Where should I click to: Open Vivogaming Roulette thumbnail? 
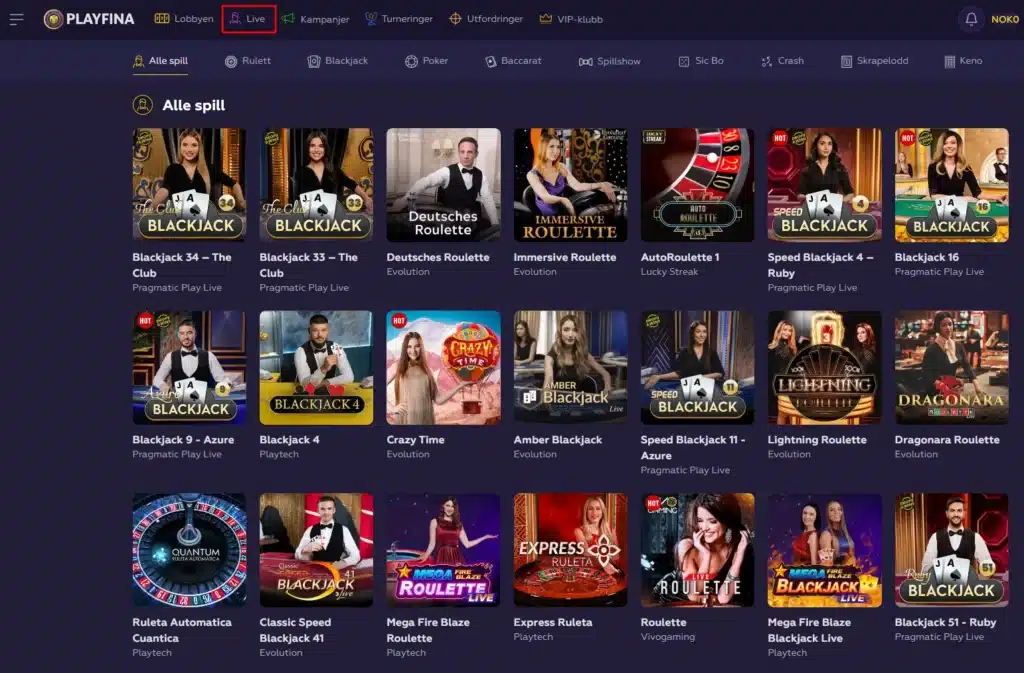[x=697, y=550]
